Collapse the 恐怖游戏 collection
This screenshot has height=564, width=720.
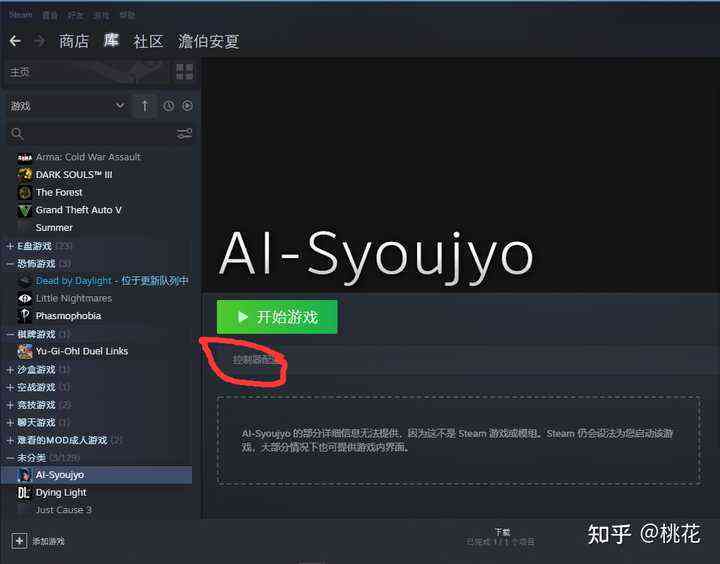(x=10, y=264)
